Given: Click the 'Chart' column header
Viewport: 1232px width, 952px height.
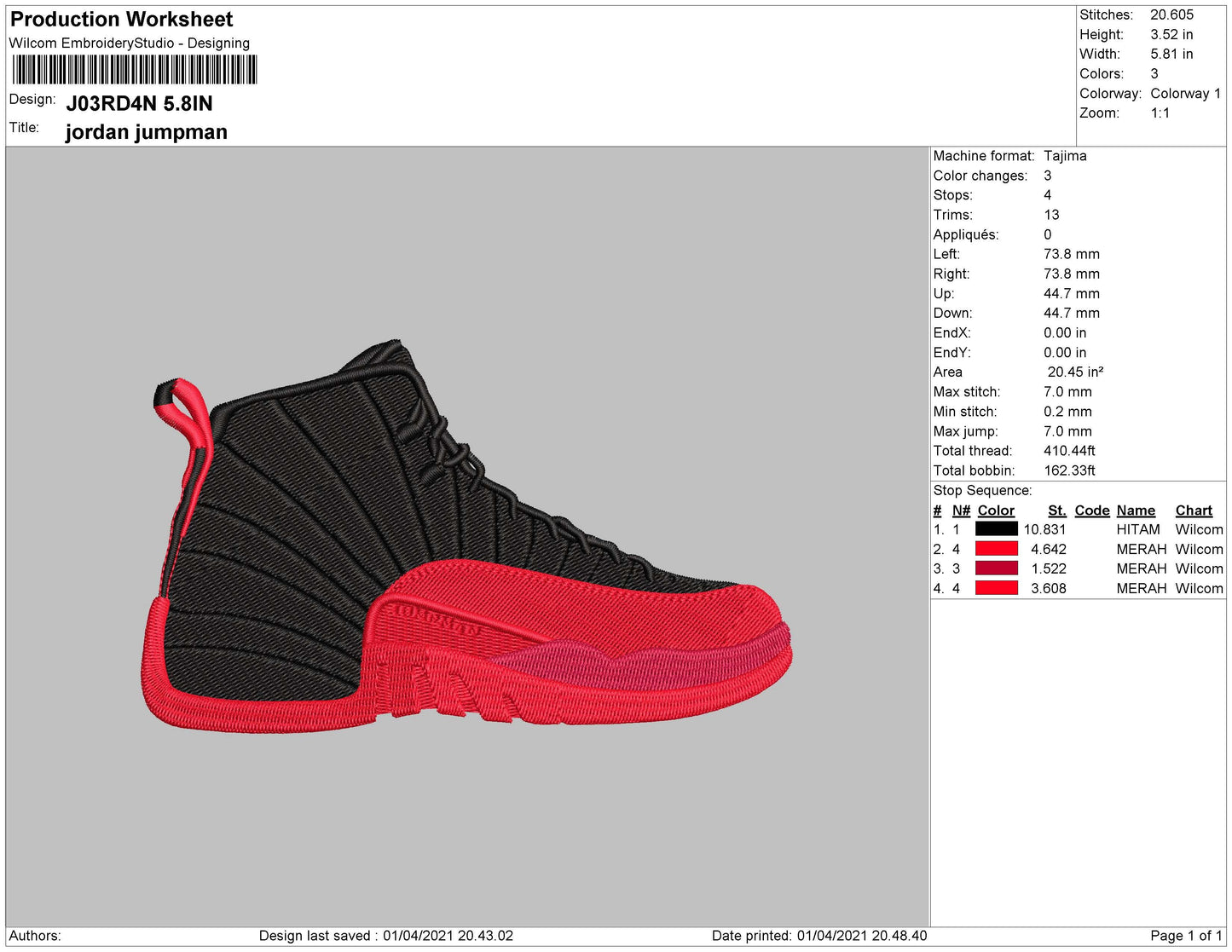Looking at the screenshot, I should tap(1194, 511).
